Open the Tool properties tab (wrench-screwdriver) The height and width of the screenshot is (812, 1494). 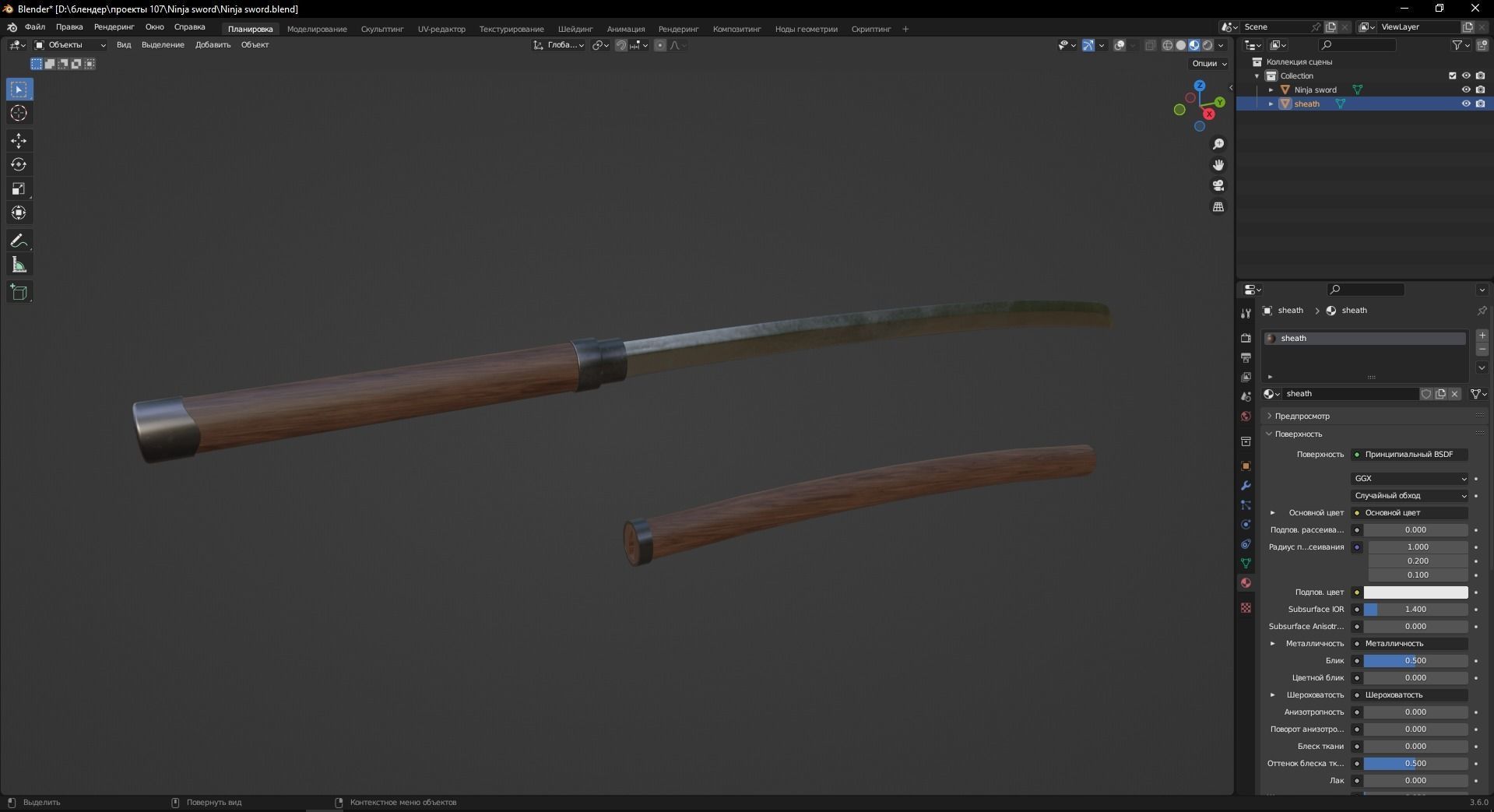[x=1246, y=313]
